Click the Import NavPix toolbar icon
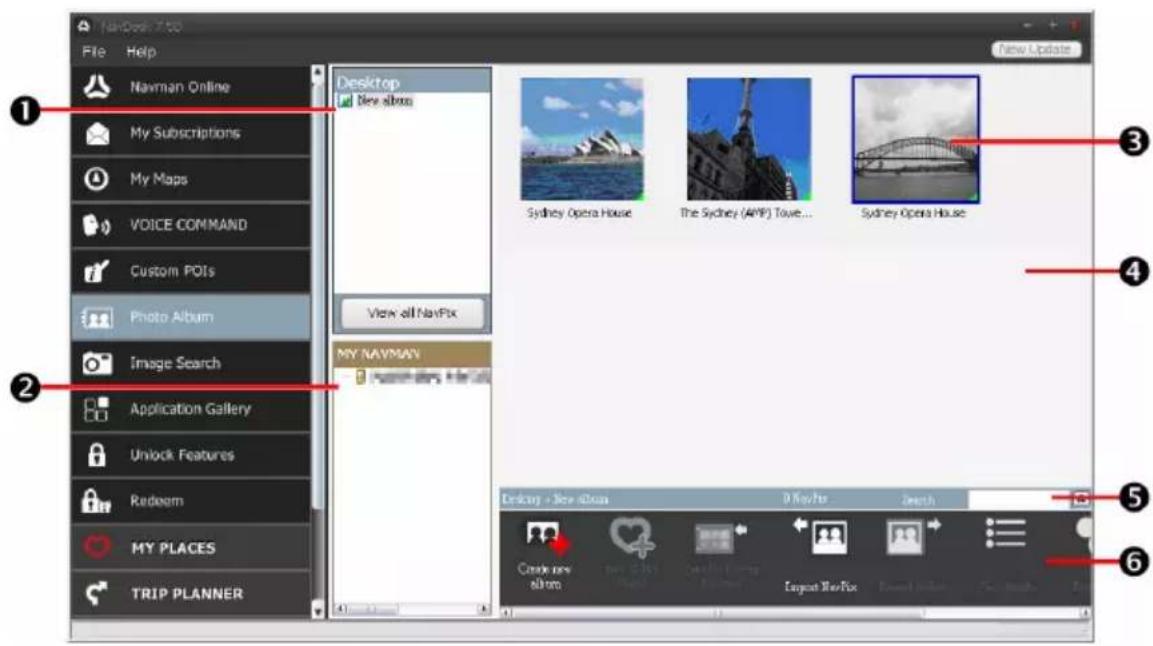This screenshot has width=1153, height=646. pyautogui.click(x=821, y=536)
